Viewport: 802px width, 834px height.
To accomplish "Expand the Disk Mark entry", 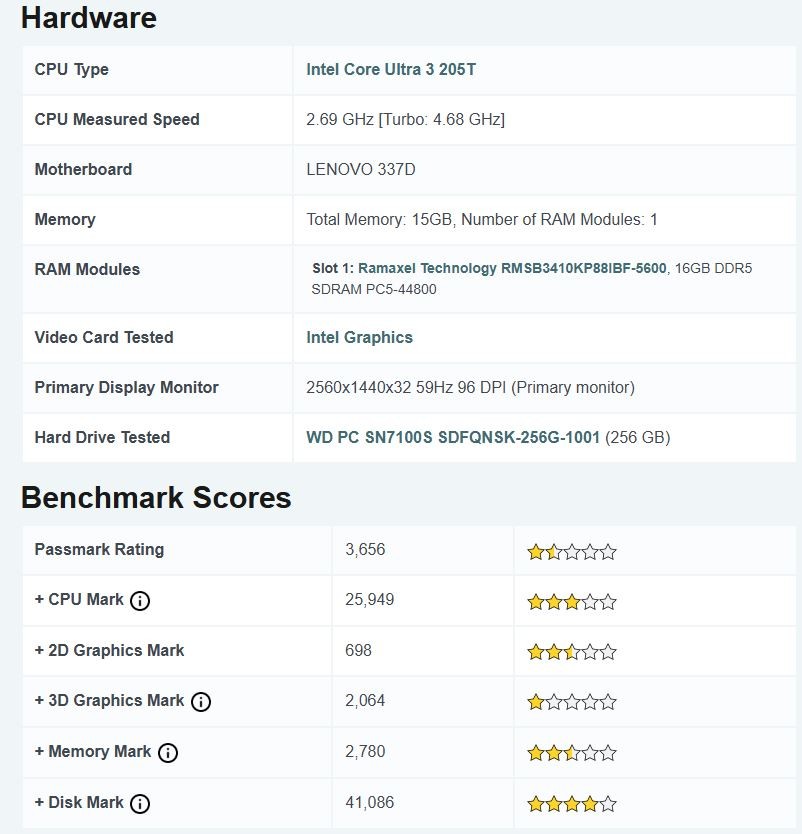I will tap(39, 803).
